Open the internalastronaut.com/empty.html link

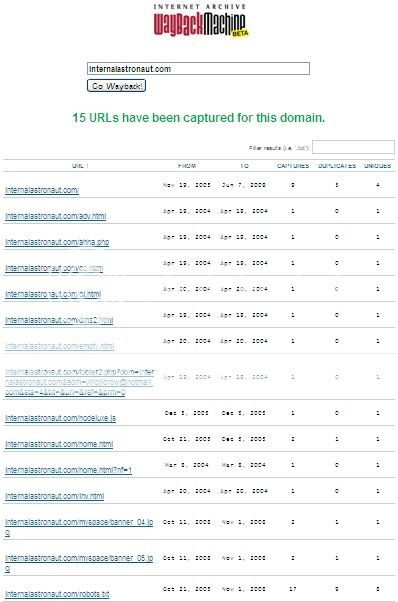click(x=59, y=346)
